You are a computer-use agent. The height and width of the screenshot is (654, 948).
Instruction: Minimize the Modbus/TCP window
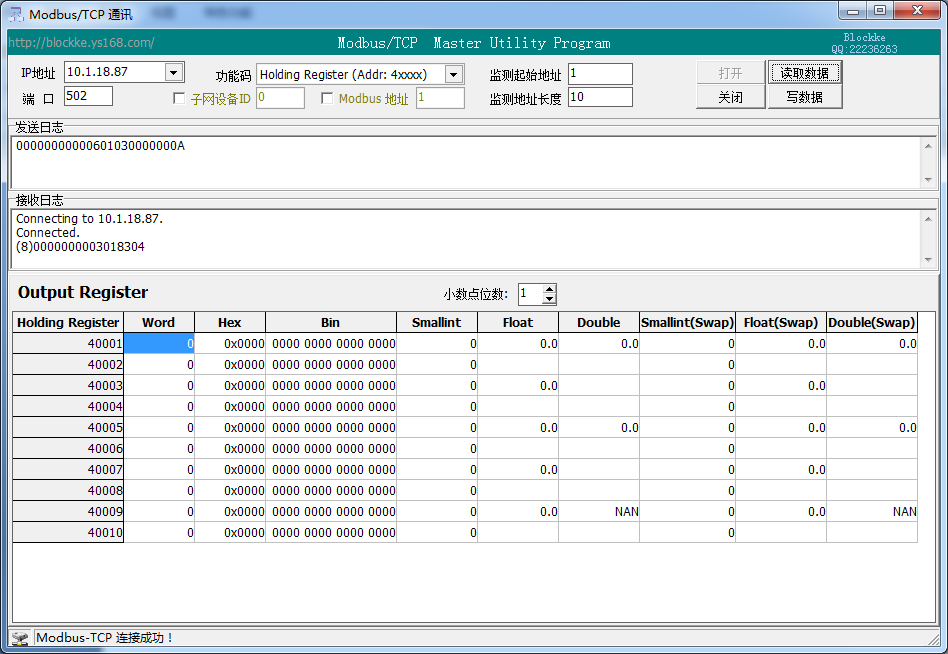click(852, 10)
